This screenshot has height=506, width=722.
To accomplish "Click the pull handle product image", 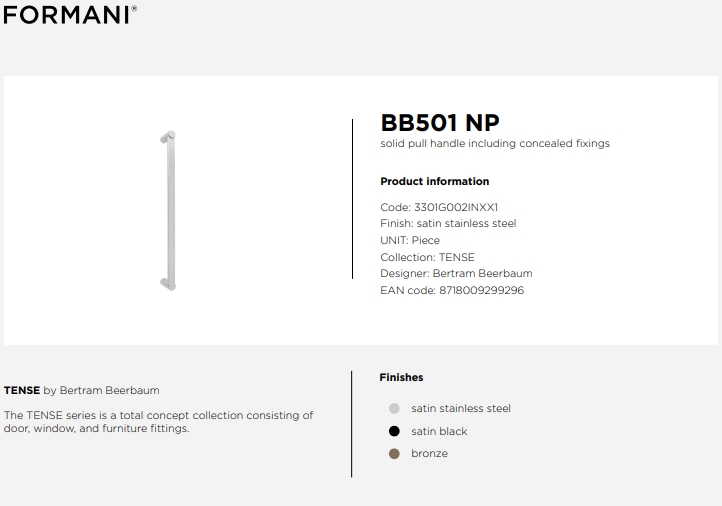I will tap(168, 211).
